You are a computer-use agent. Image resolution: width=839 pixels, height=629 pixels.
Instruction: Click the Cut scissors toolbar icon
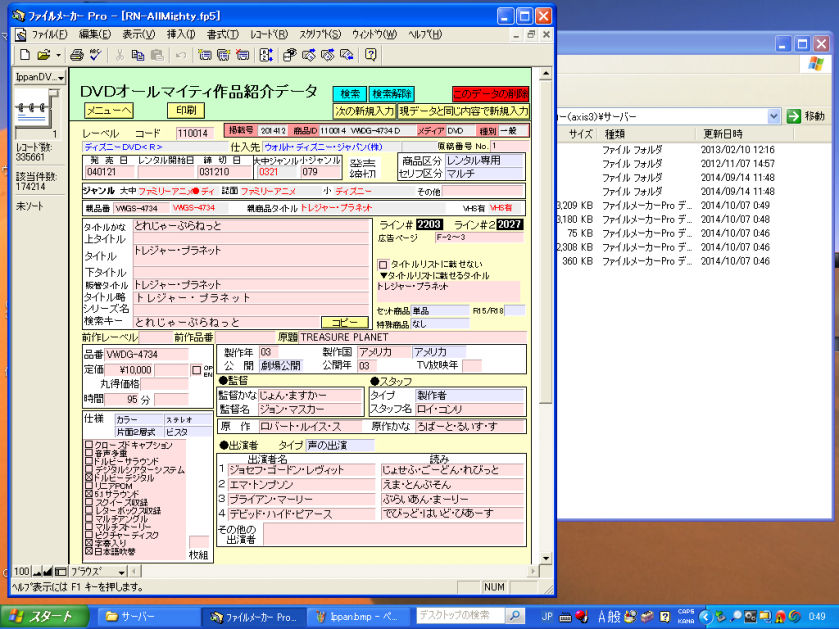[120, 55]
